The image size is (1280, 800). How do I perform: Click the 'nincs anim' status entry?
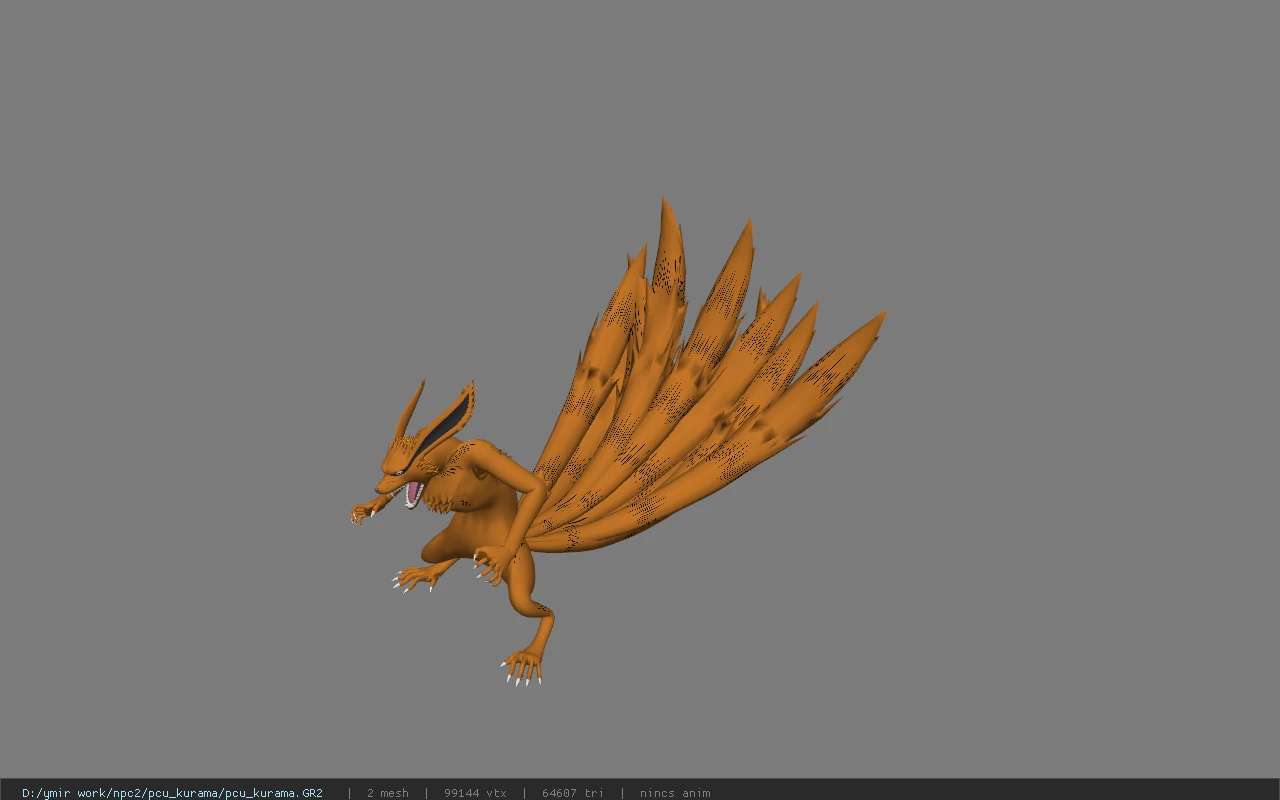pos(675,793)
